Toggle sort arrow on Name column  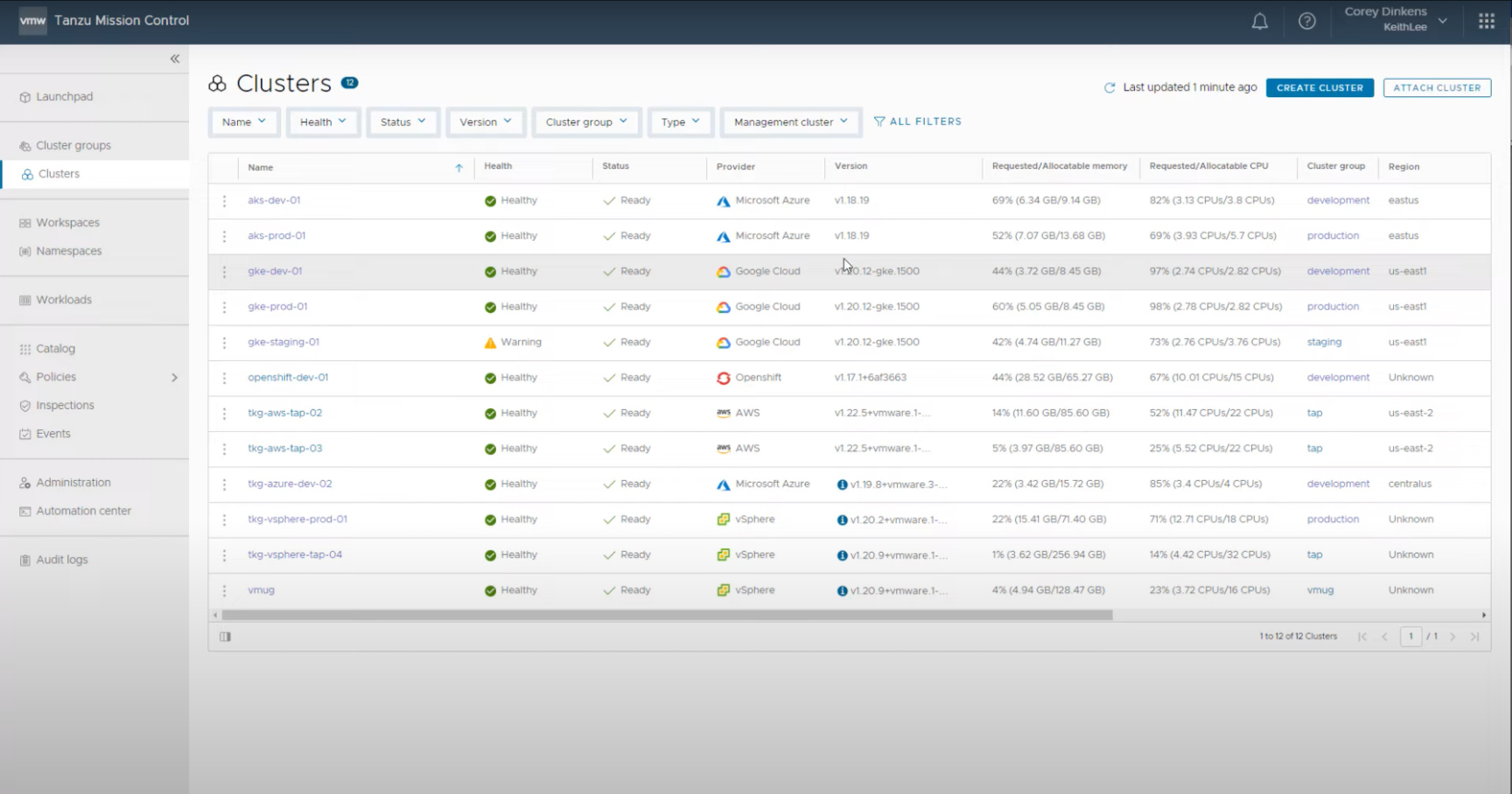pos(458,168)
